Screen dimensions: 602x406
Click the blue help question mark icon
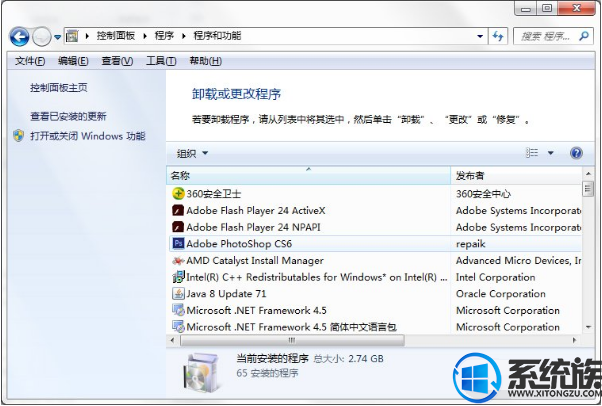pyautogui.click(x=576, y=153)
